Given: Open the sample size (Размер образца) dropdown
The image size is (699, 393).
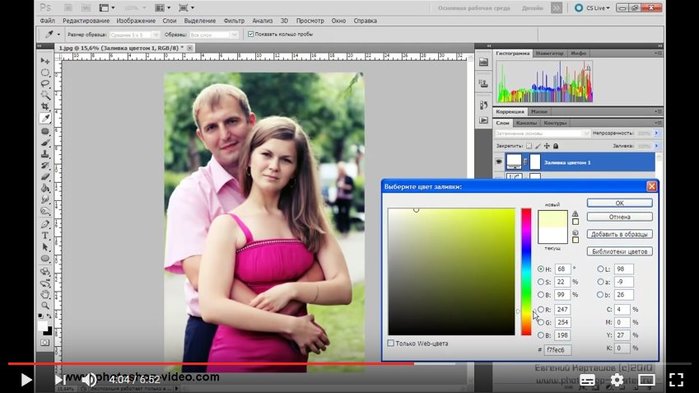Looking at the screenshot, I should [134, 34].
